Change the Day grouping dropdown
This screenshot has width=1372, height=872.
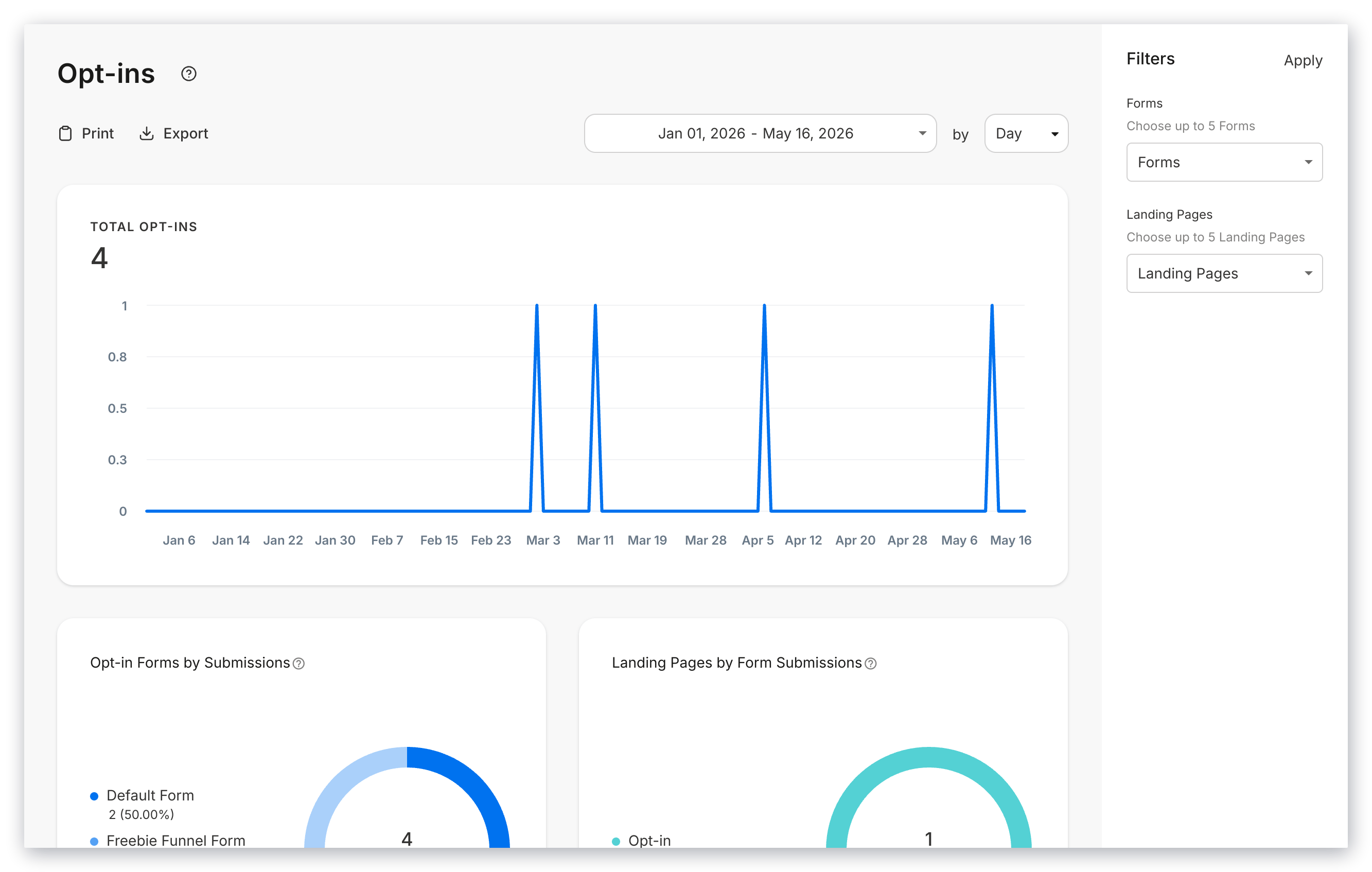pos(1026,133)
